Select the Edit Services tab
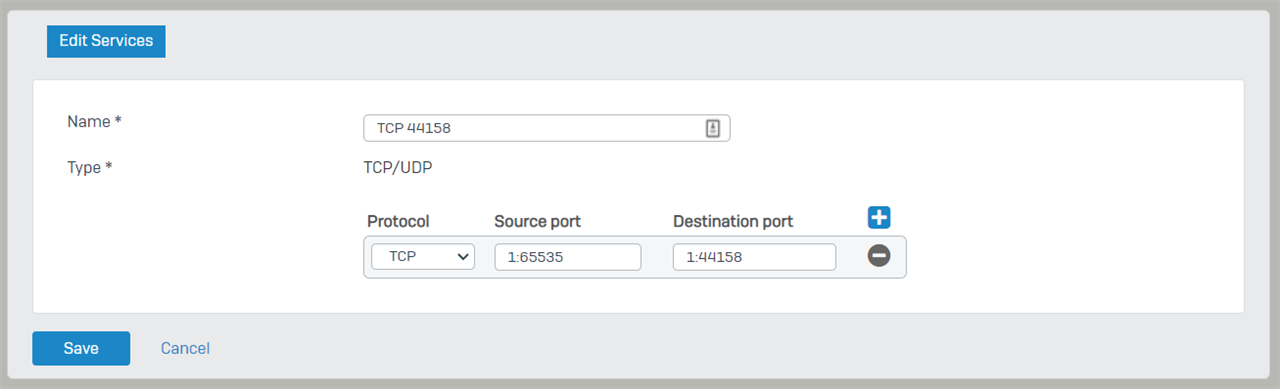 tap(106, 41)
